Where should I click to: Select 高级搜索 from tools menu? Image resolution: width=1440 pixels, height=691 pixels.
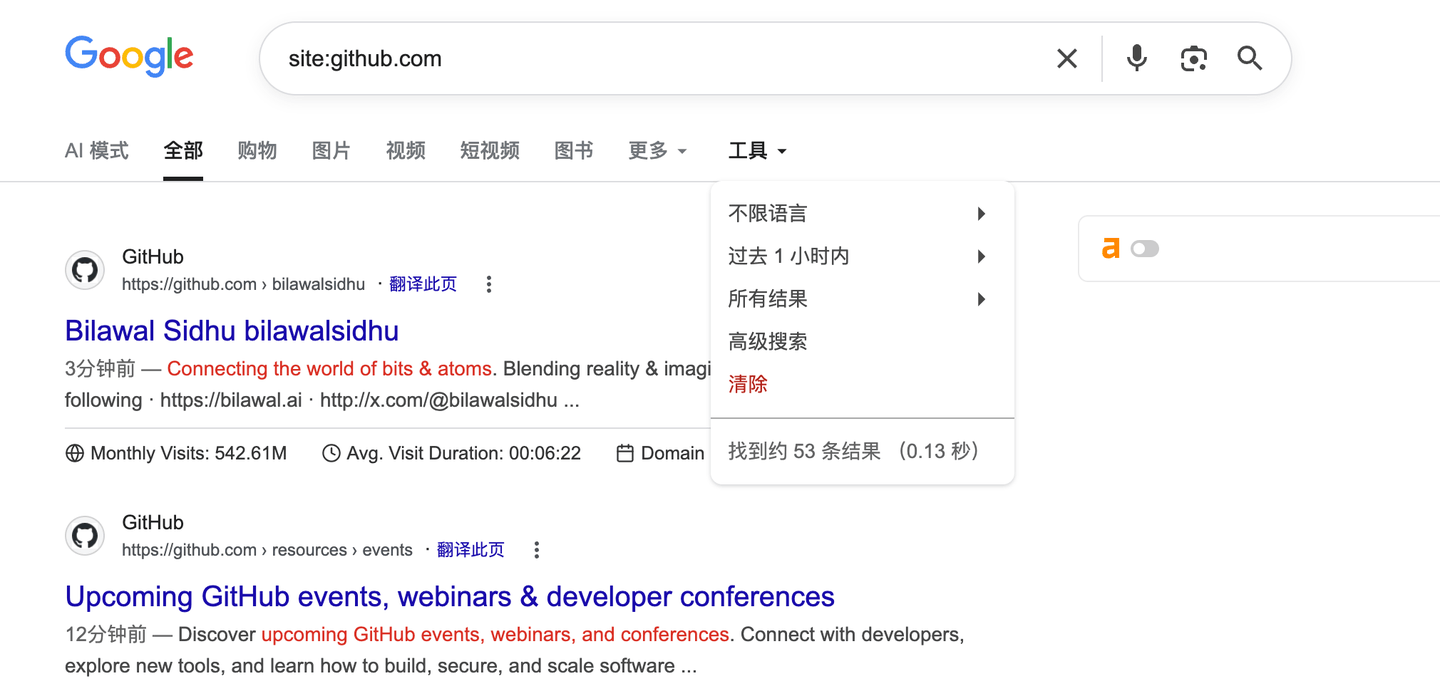(768, 342)
